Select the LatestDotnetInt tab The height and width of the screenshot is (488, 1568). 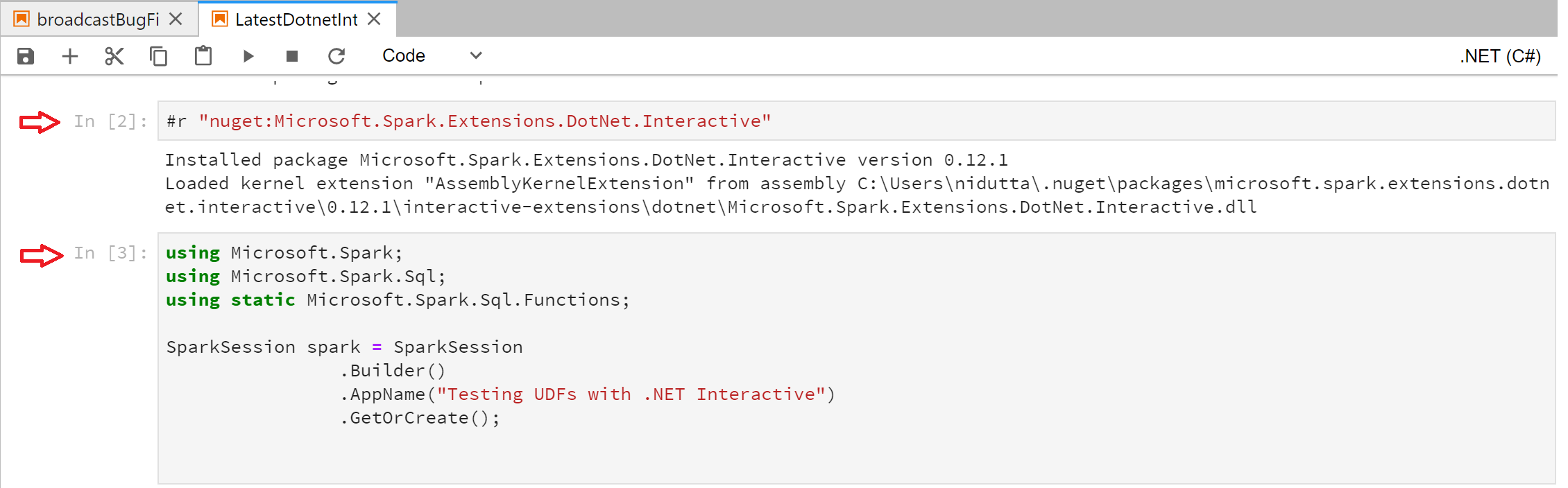click(x=296, y=19)
